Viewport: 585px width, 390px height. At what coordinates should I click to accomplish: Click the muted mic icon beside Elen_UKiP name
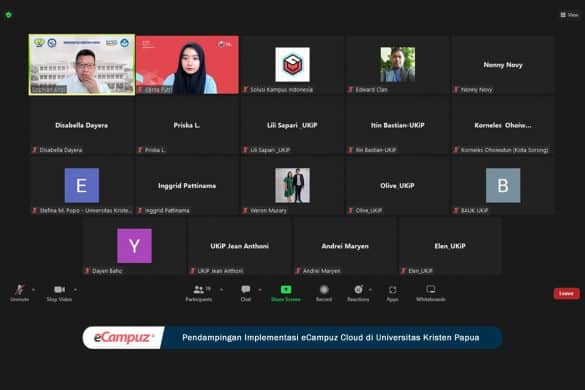coord(403,271)
